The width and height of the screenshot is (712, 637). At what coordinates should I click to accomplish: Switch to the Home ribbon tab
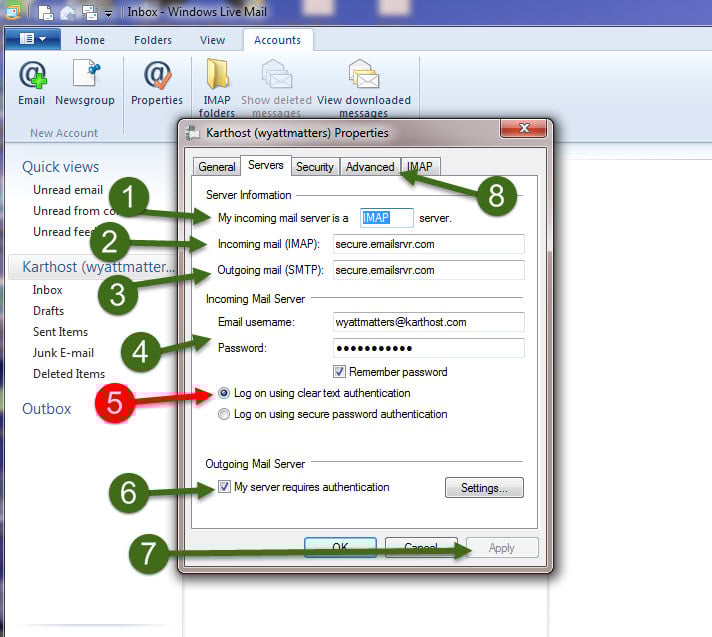tap(90, 40)
